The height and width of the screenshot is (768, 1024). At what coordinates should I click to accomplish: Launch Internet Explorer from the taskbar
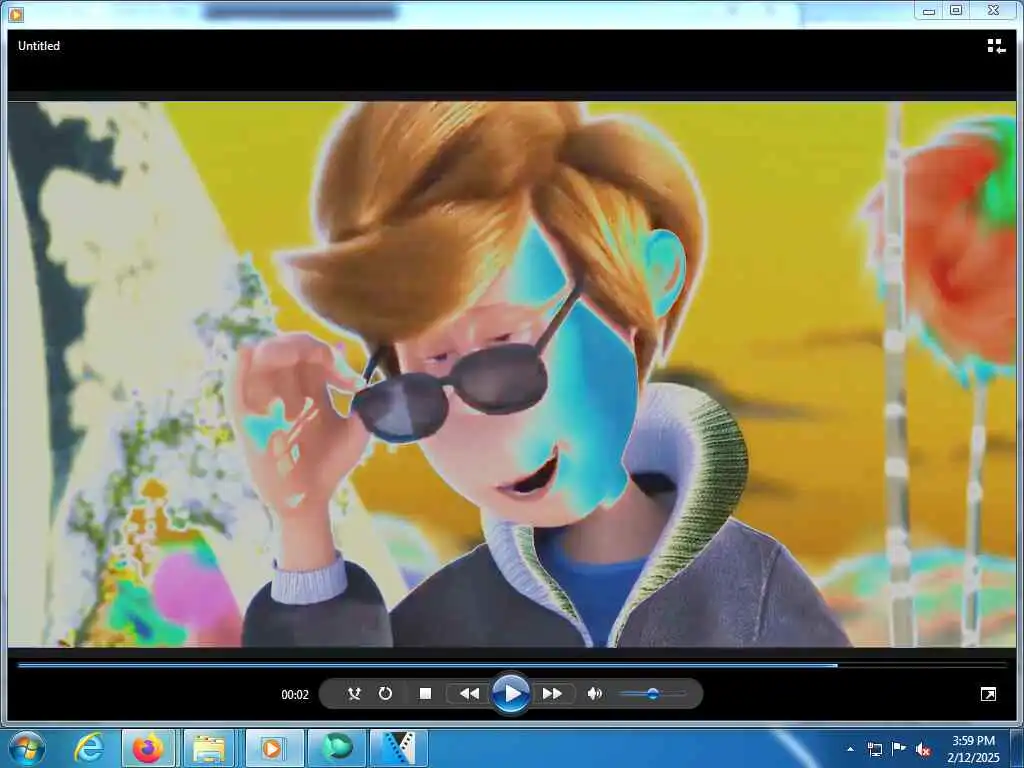point(89,748)
